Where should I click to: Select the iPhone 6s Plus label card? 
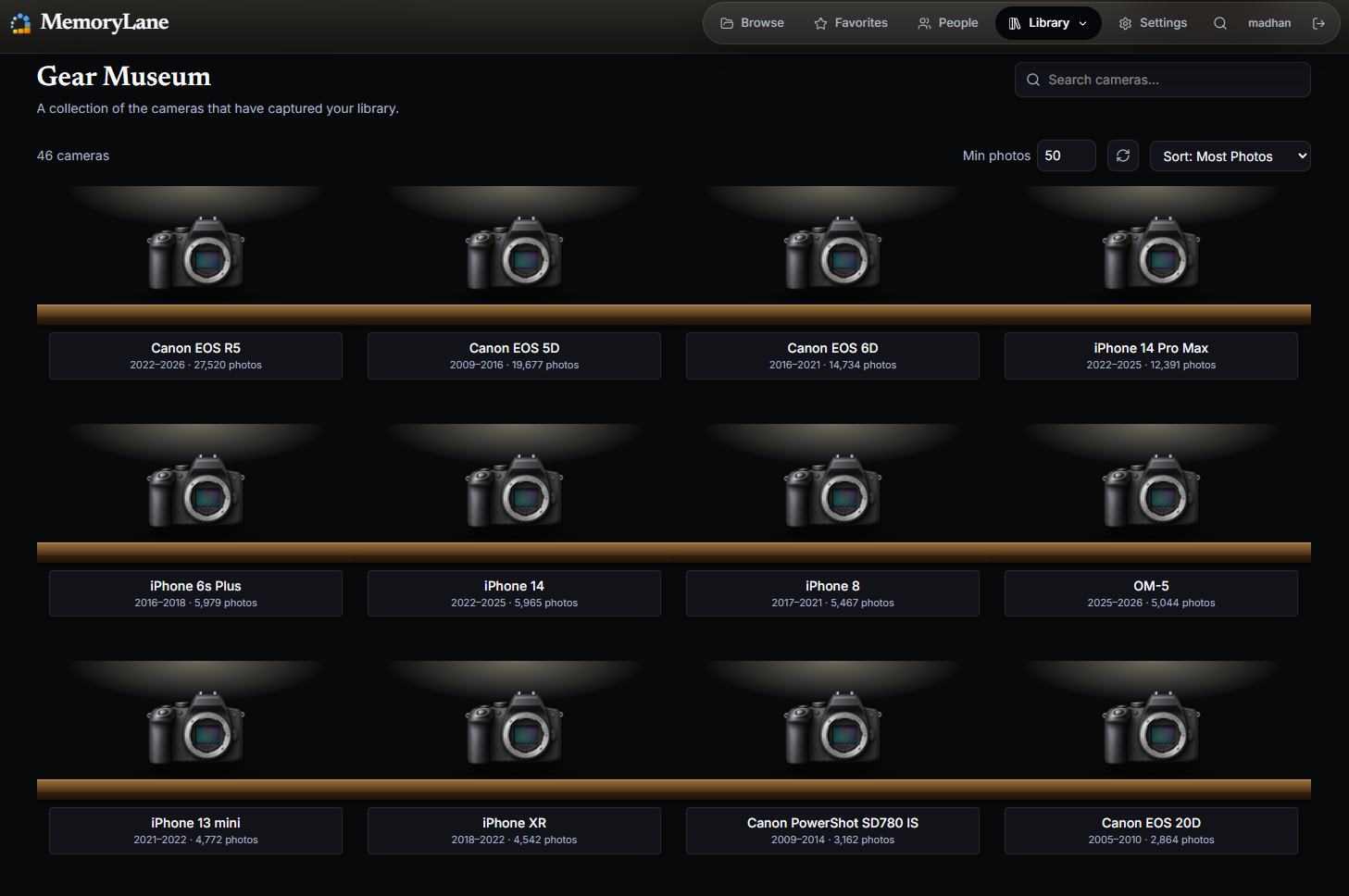(196, 593)
